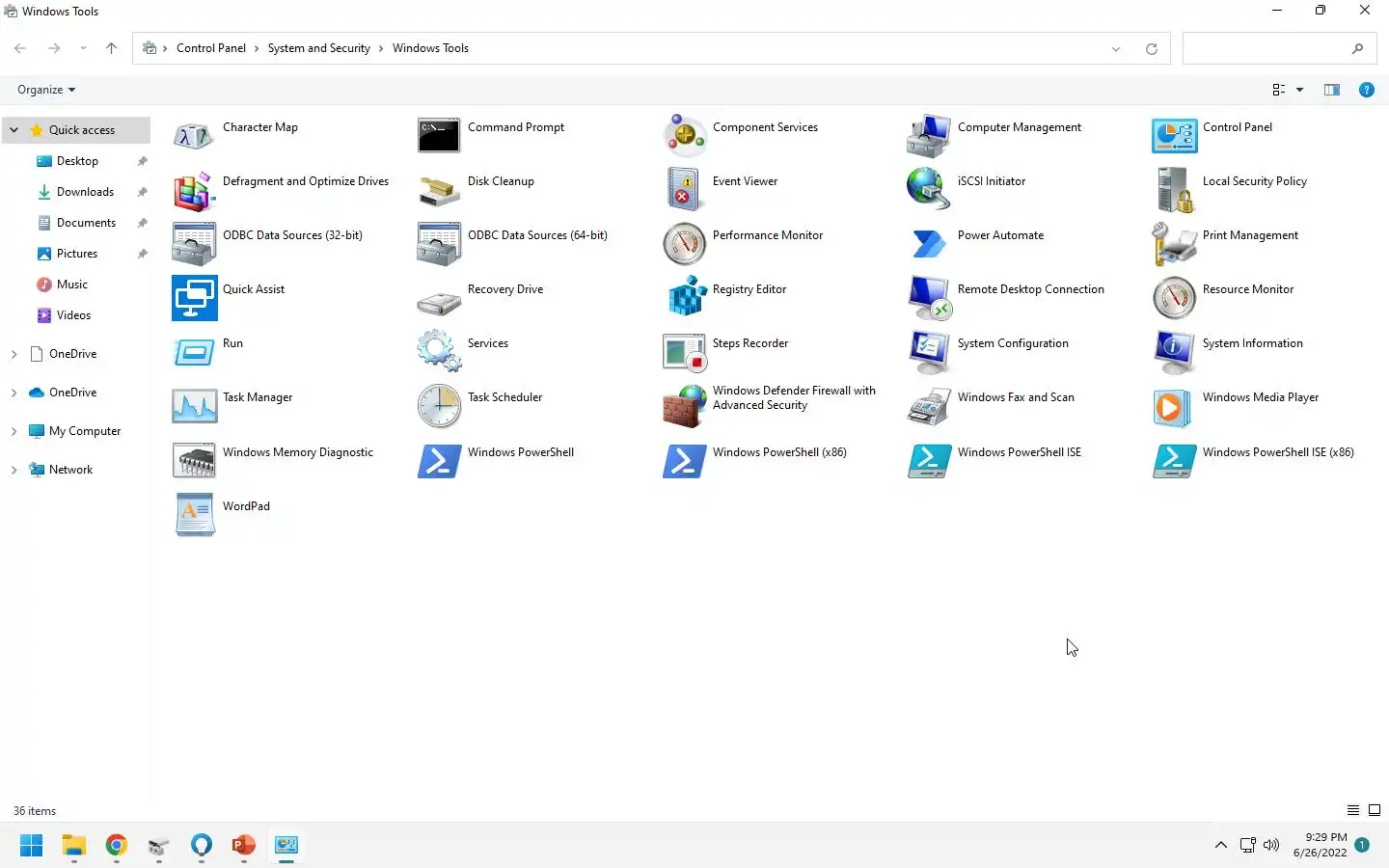1389x868 pixels.
Task: Click the Windows Fax and Scan icon
Action: click(x=929, y=406)
